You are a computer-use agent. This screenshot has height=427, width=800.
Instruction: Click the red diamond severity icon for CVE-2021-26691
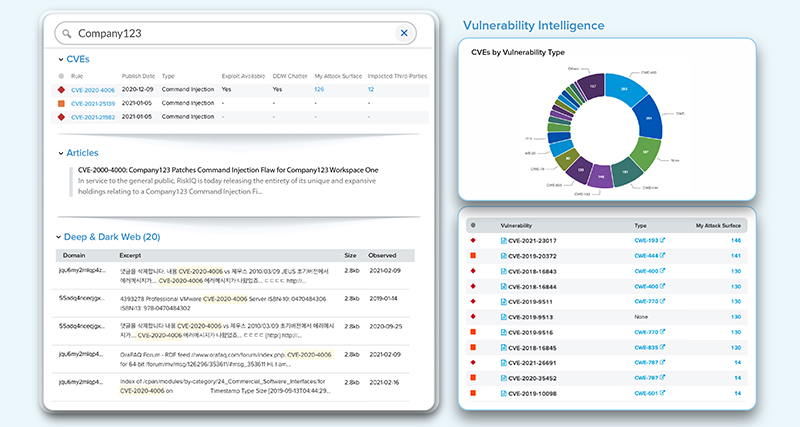[x=473, y=363]
